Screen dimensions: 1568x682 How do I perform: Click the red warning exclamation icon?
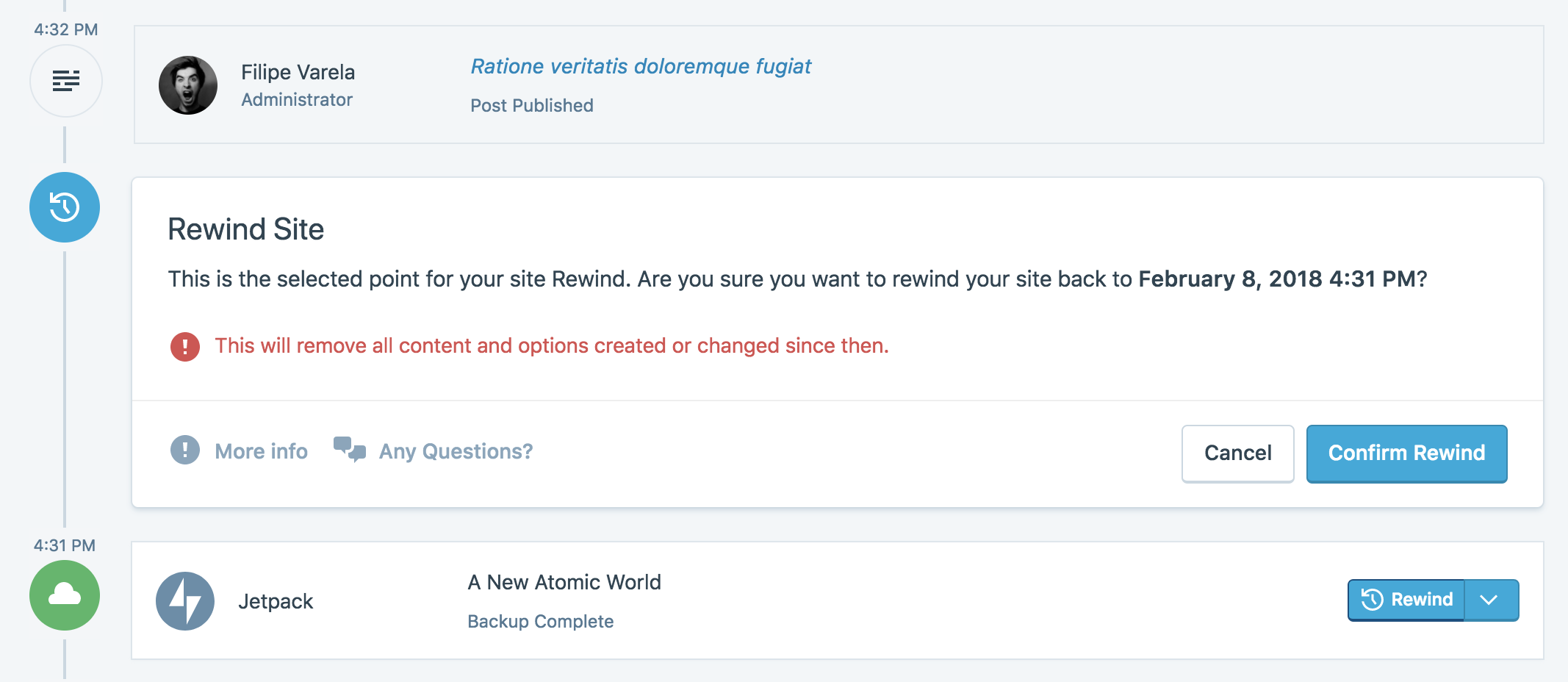(x=185, y=346)
